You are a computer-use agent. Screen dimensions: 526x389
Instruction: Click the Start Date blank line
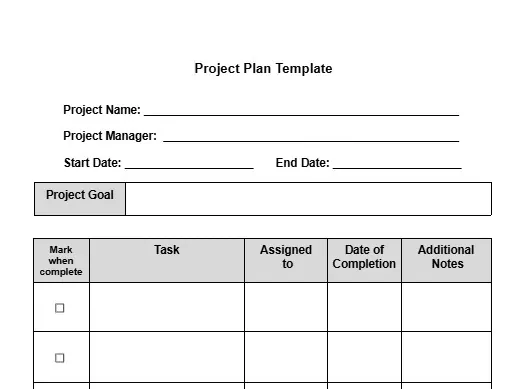tap(189, 164)
